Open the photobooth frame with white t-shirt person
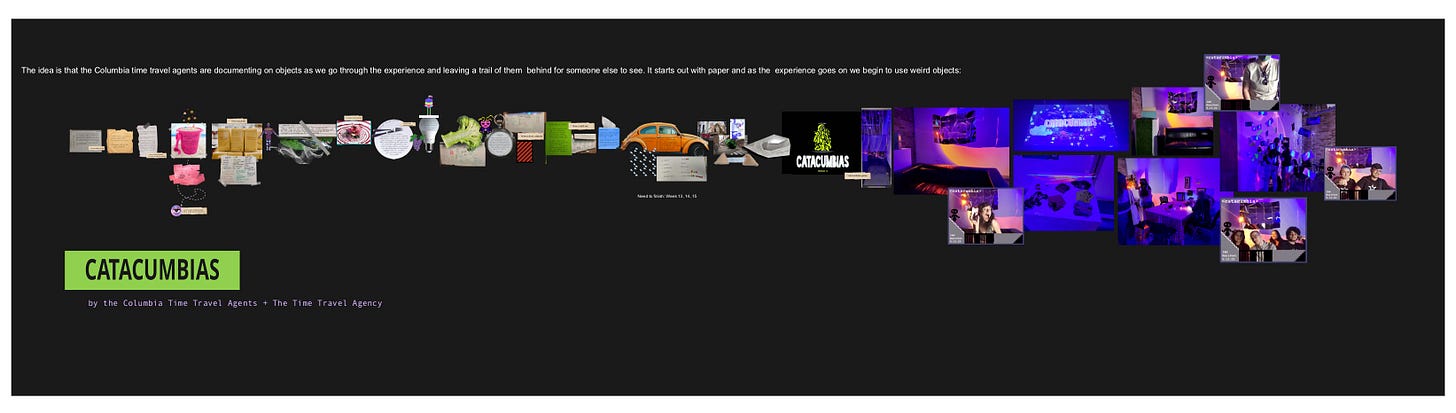The image size is (1456, 413). pos(1242,82)
